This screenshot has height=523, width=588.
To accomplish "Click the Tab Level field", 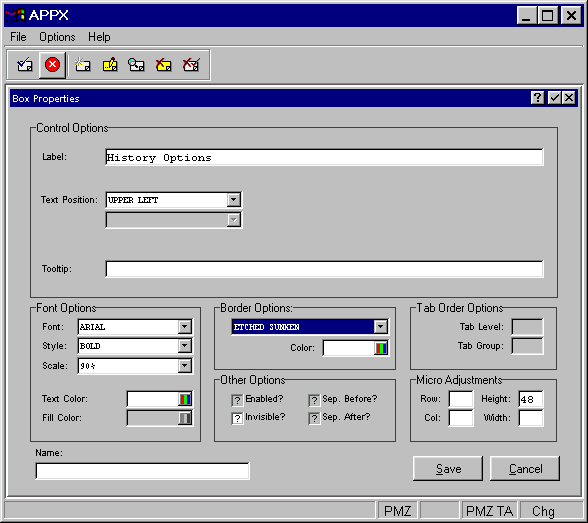I will (527, 327).
